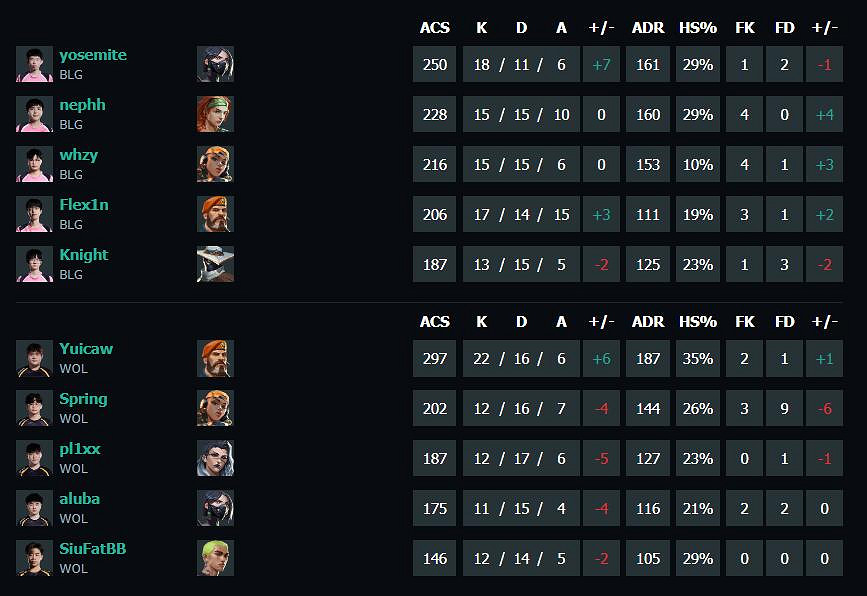Select whzy's Raze agent icon
Viewport: 867px width, 596px height.
[x=215, y=164]
